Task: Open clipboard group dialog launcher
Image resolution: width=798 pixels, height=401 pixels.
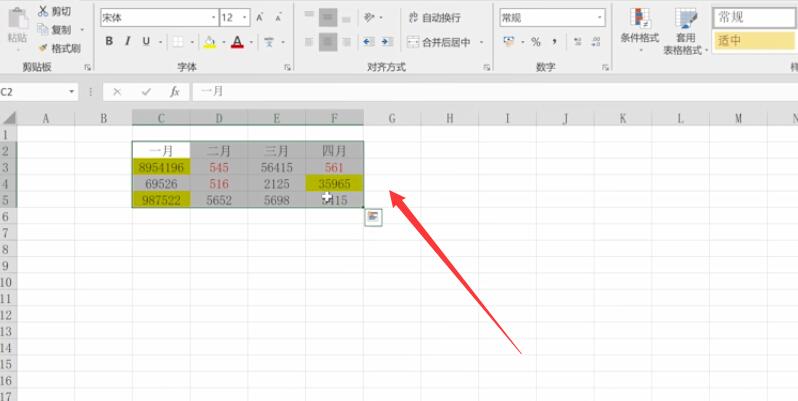Action: [88, 67]
